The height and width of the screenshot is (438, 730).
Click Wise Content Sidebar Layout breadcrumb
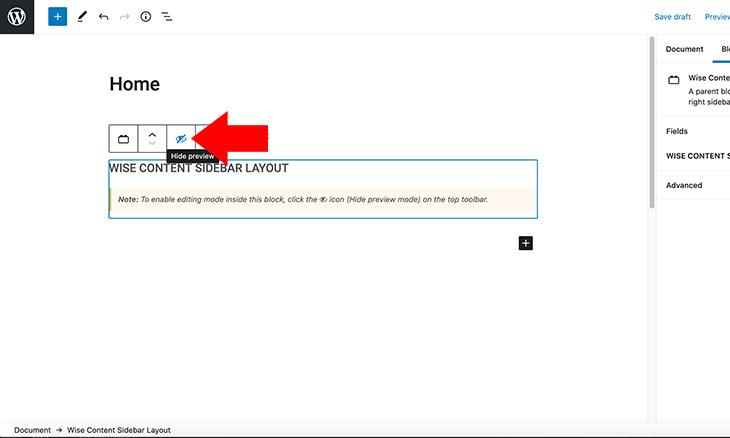pyautogui.click(x=119, y=430)
